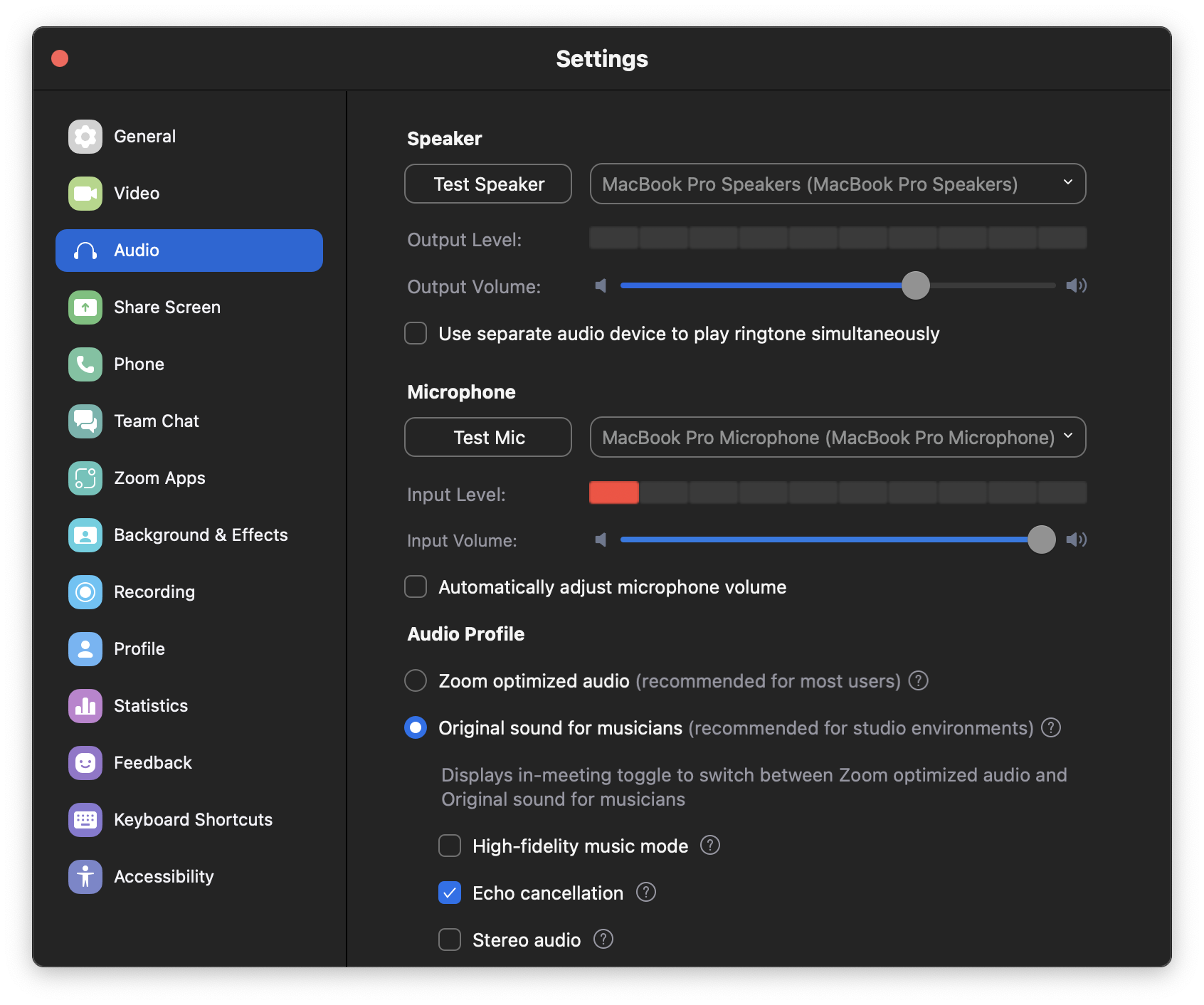Go to Statistics in the sidebar
Screen dimensions: 1204x1005
[x=189, y=706]
